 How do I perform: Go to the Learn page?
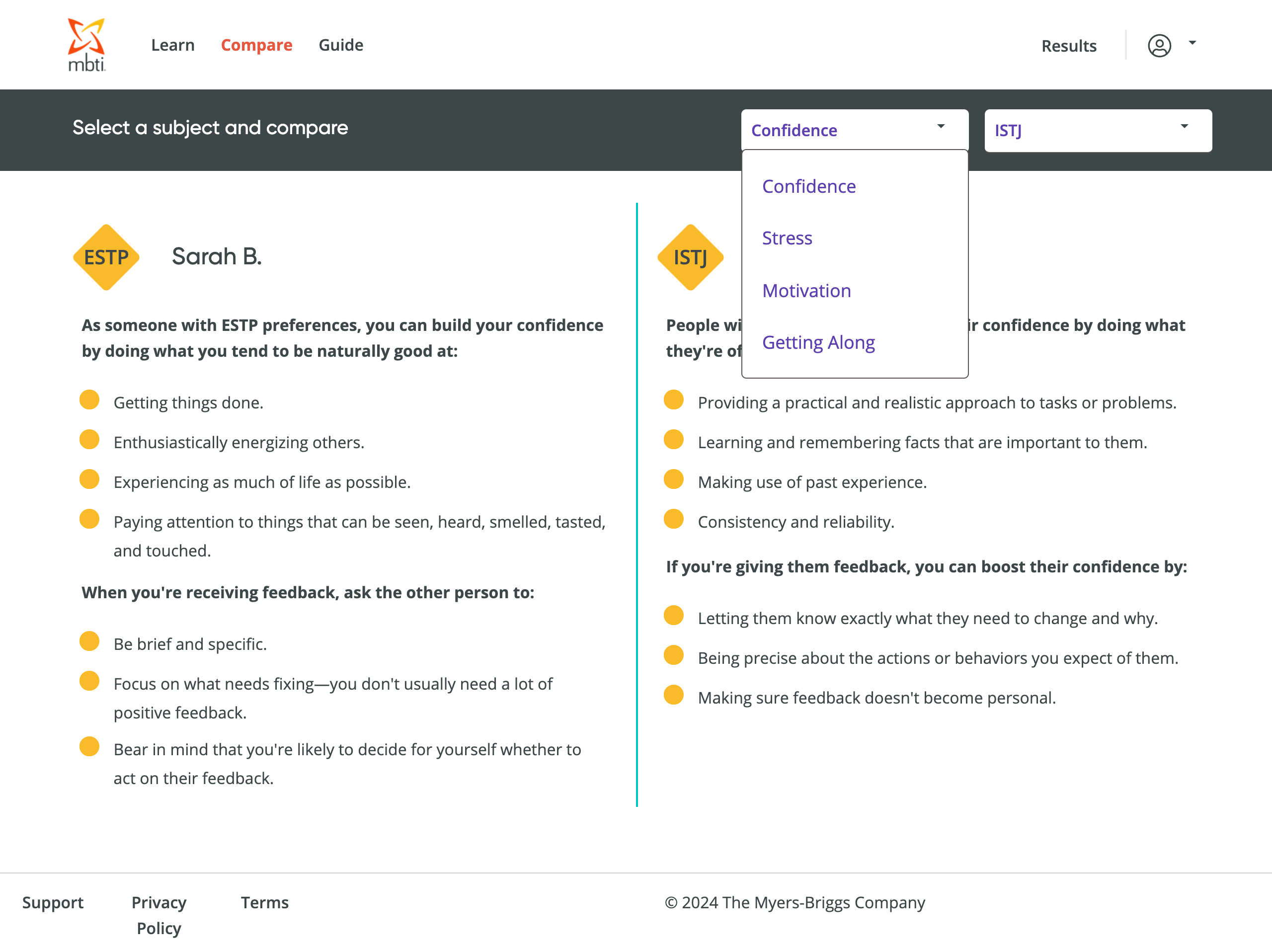click(x=172, y=45)
